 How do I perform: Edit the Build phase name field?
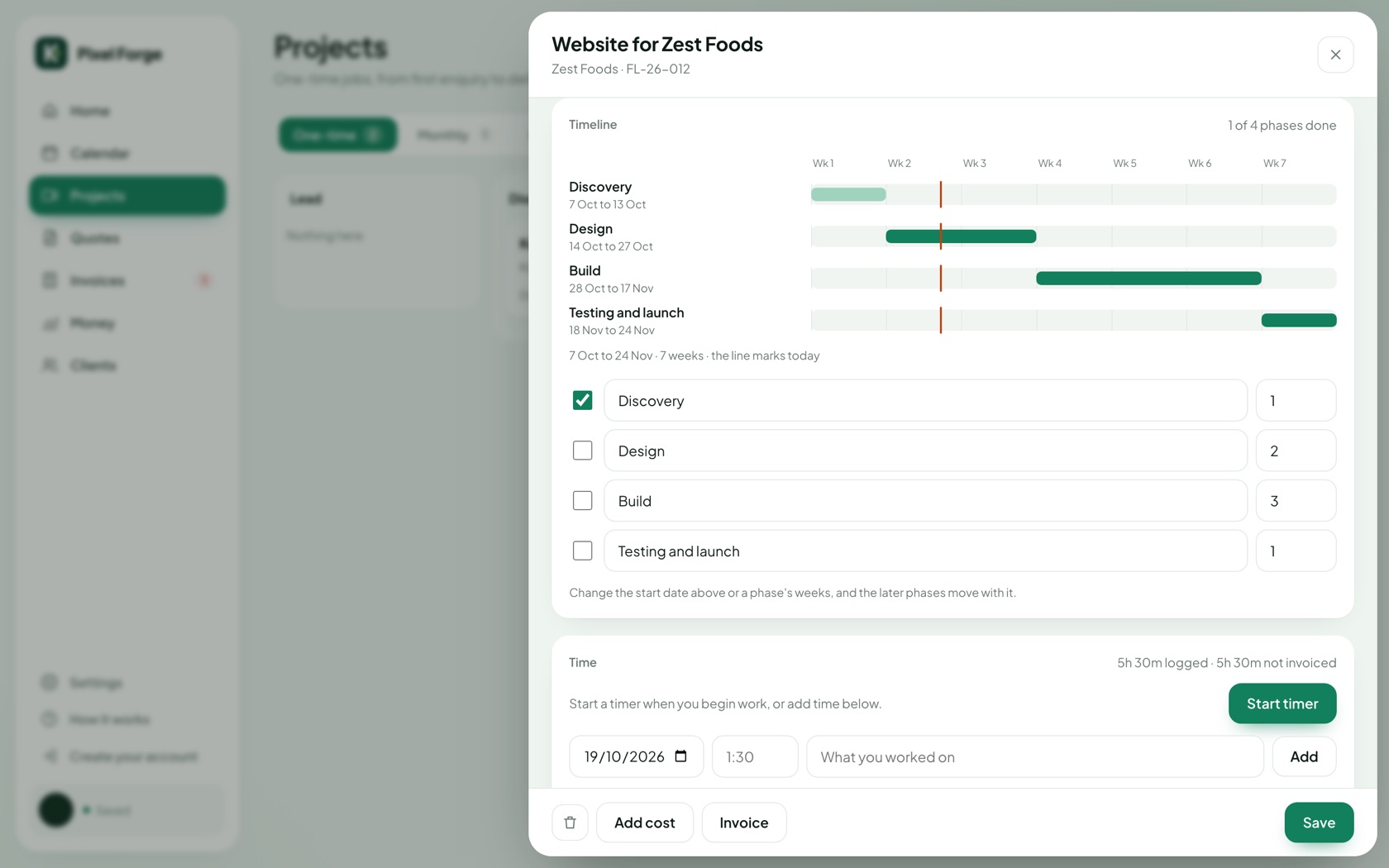(925, 501)
